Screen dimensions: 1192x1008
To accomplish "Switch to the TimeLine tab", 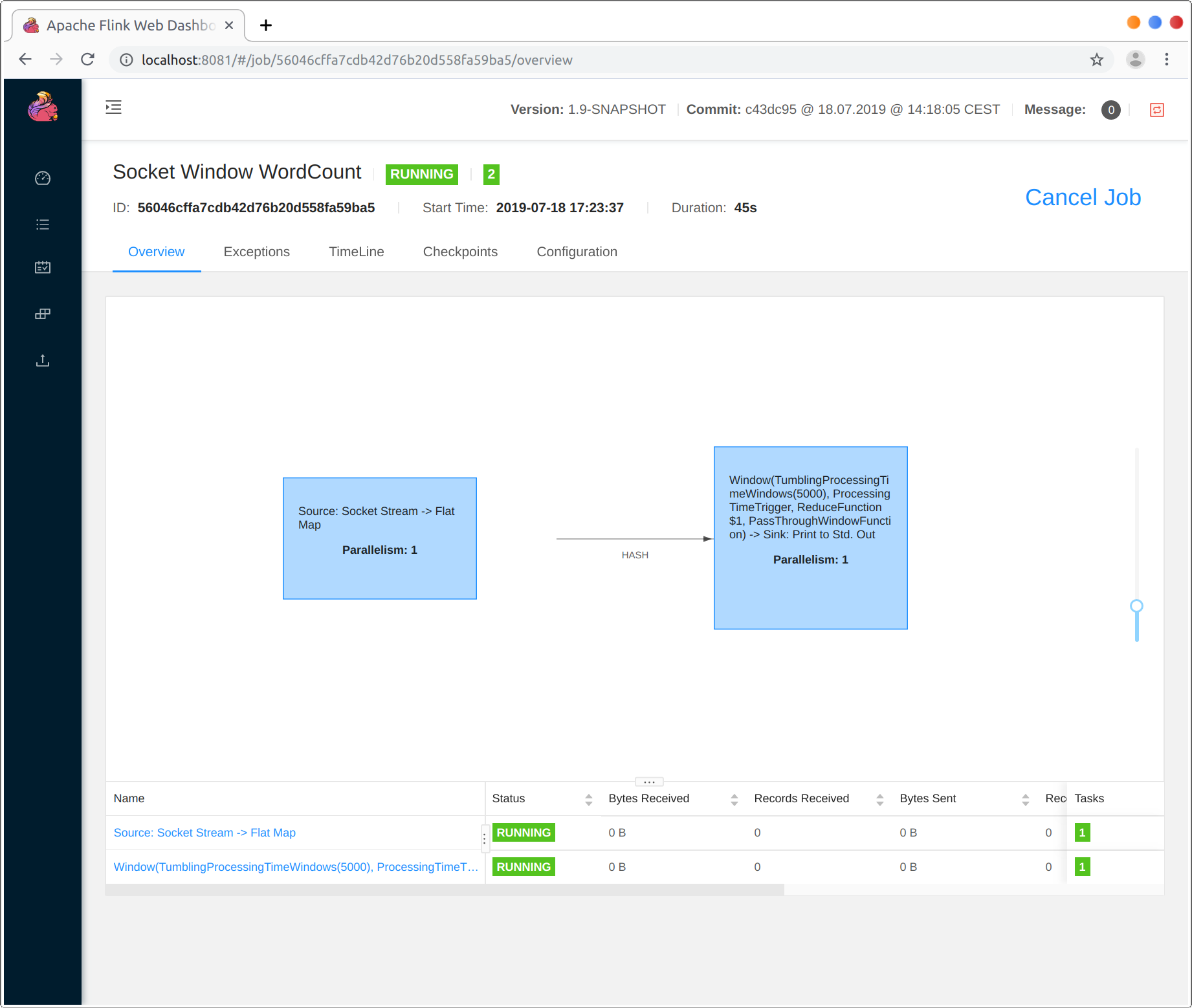I will pyautogui.click(x=357, y=252).
